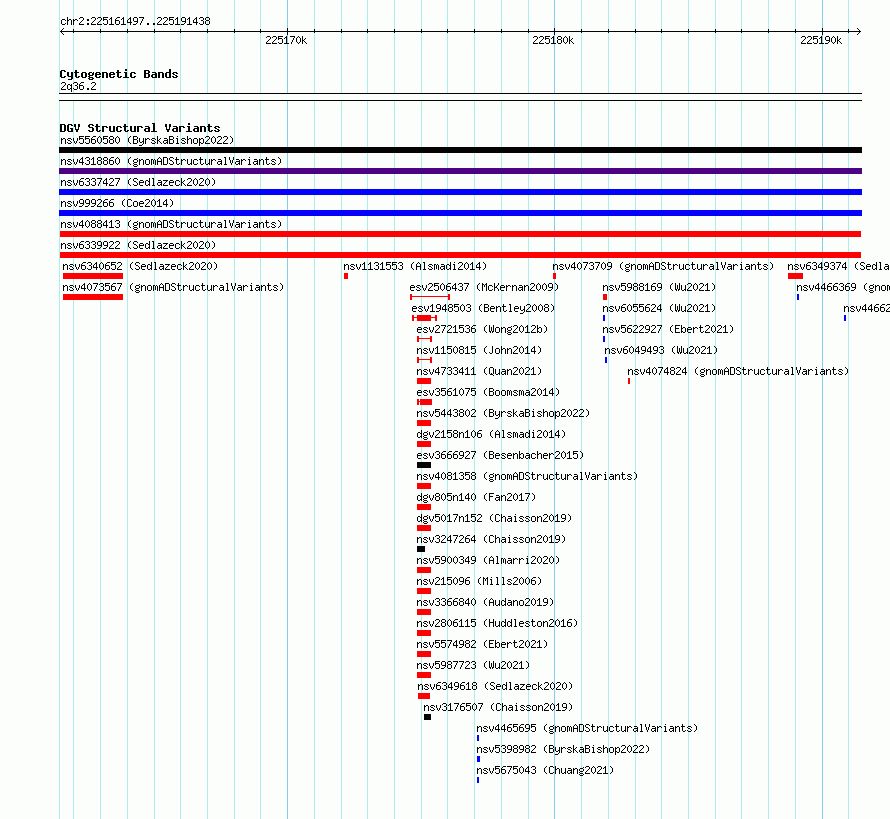Click the nsv5560580 (ByrskaBishop2022) variant label
The height and width of the screenshot is (819, 890).
point(147,140)
